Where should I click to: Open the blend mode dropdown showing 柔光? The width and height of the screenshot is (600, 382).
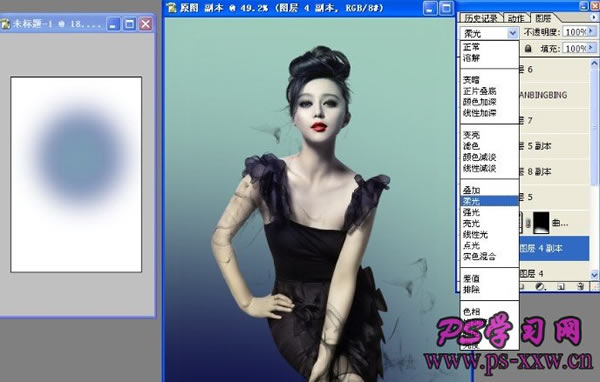click(x=489, y=33)
